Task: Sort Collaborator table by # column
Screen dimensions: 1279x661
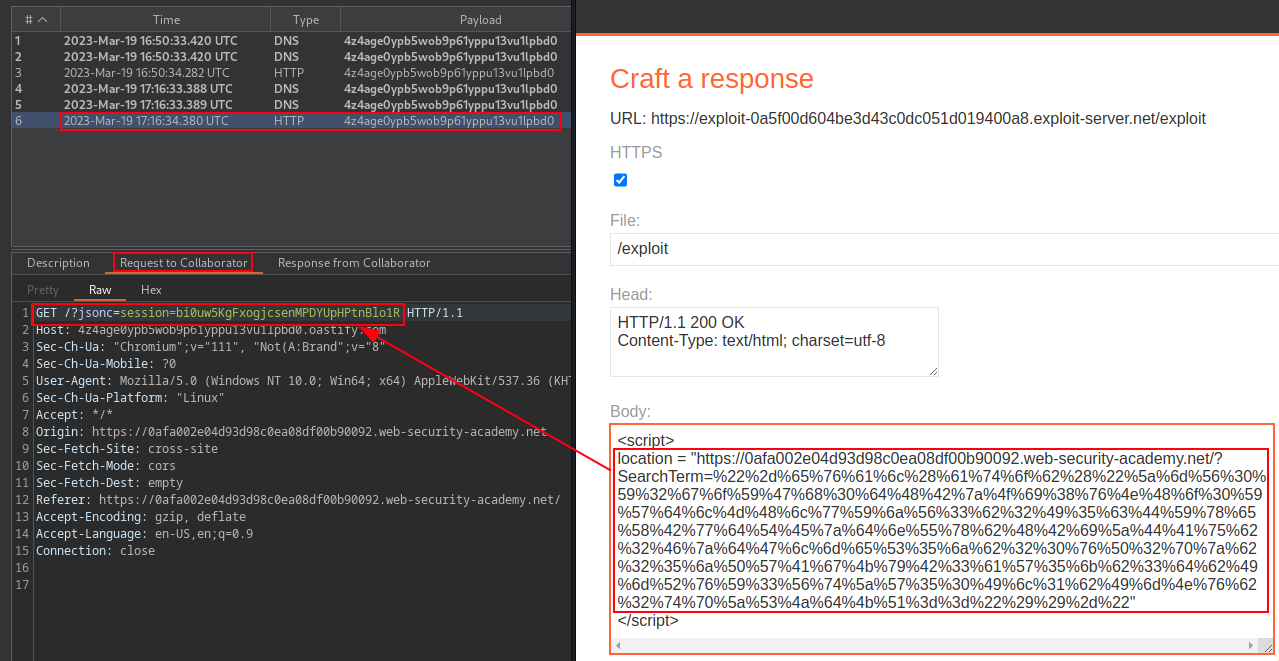Action: click(35, 19)
